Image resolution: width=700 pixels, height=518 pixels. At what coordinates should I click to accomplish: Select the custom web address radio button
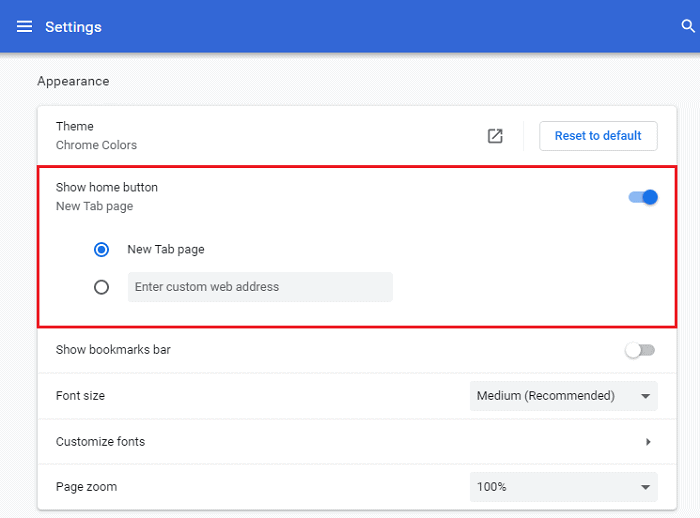point(101,287)
